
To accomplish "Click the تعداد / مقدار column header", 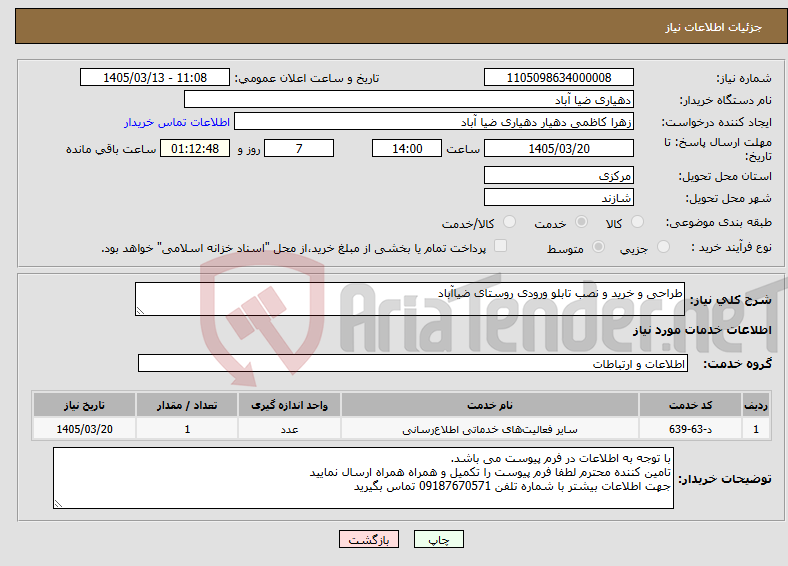I will coord(187,405).
